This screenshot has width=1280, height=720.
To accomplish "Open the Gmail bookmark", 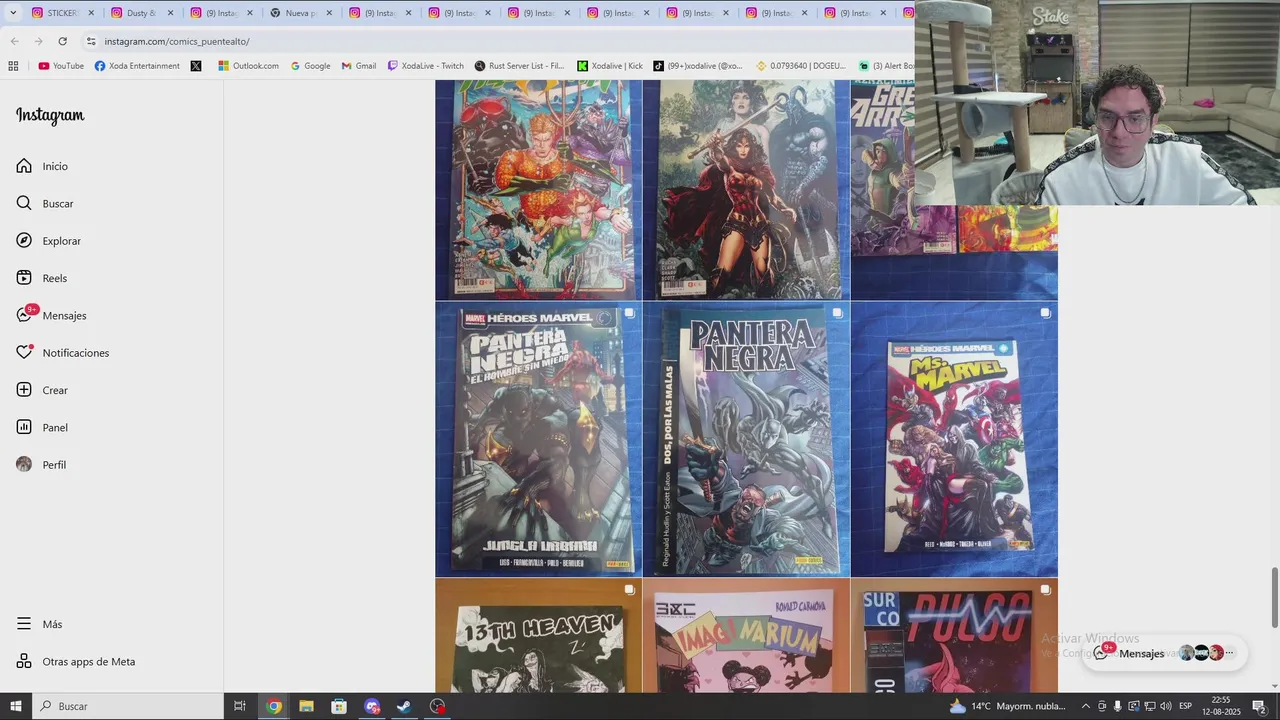I will point(359,66).
